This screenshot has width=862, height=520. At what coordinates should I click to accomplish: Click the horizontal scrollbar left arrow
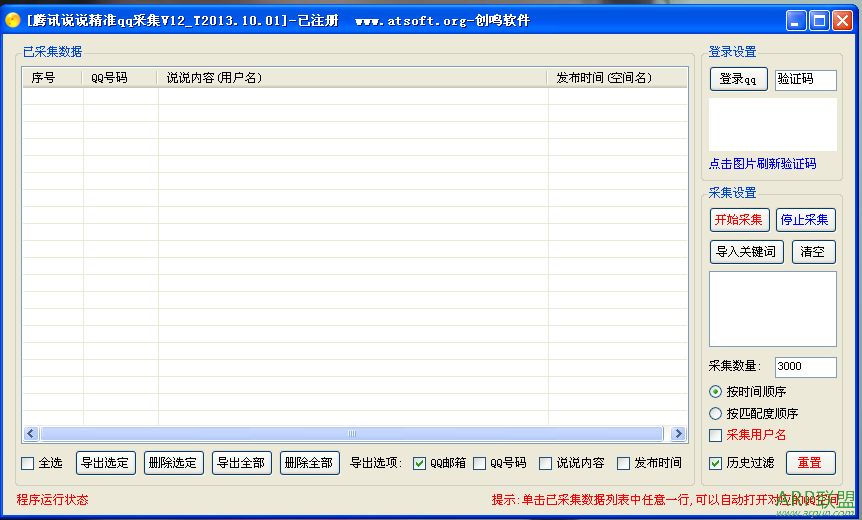[x=31, y=434]
